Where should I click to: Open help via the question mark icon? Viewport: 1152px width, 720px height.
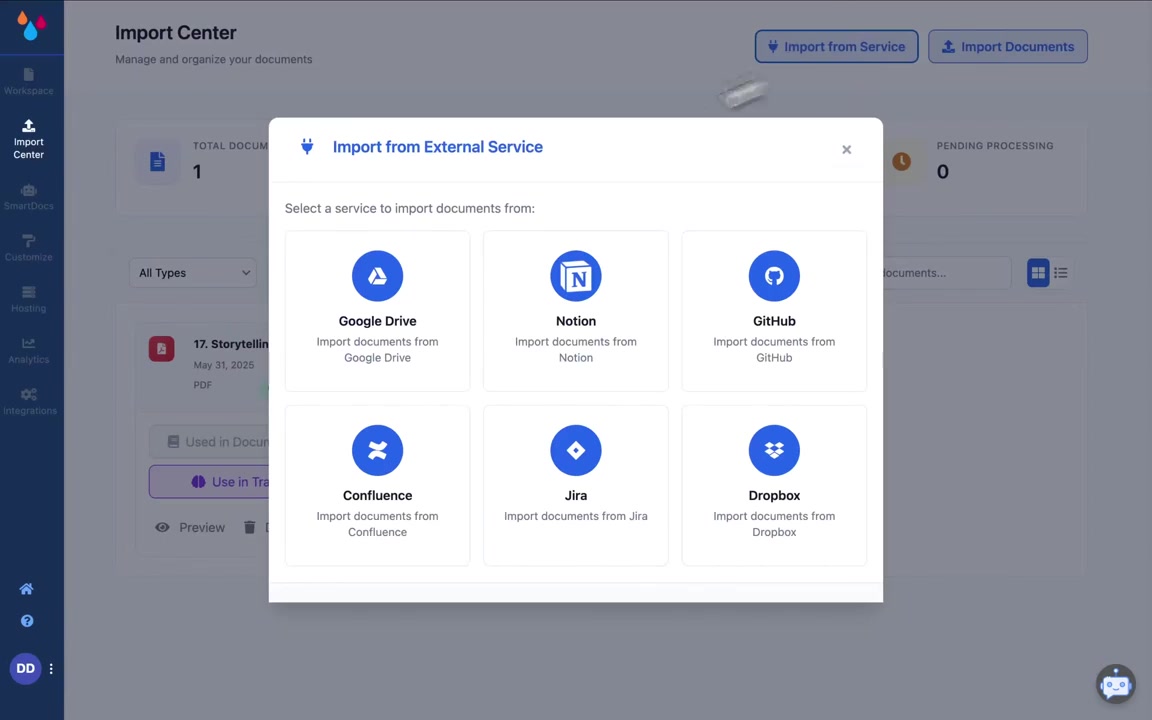pos(27,621)
